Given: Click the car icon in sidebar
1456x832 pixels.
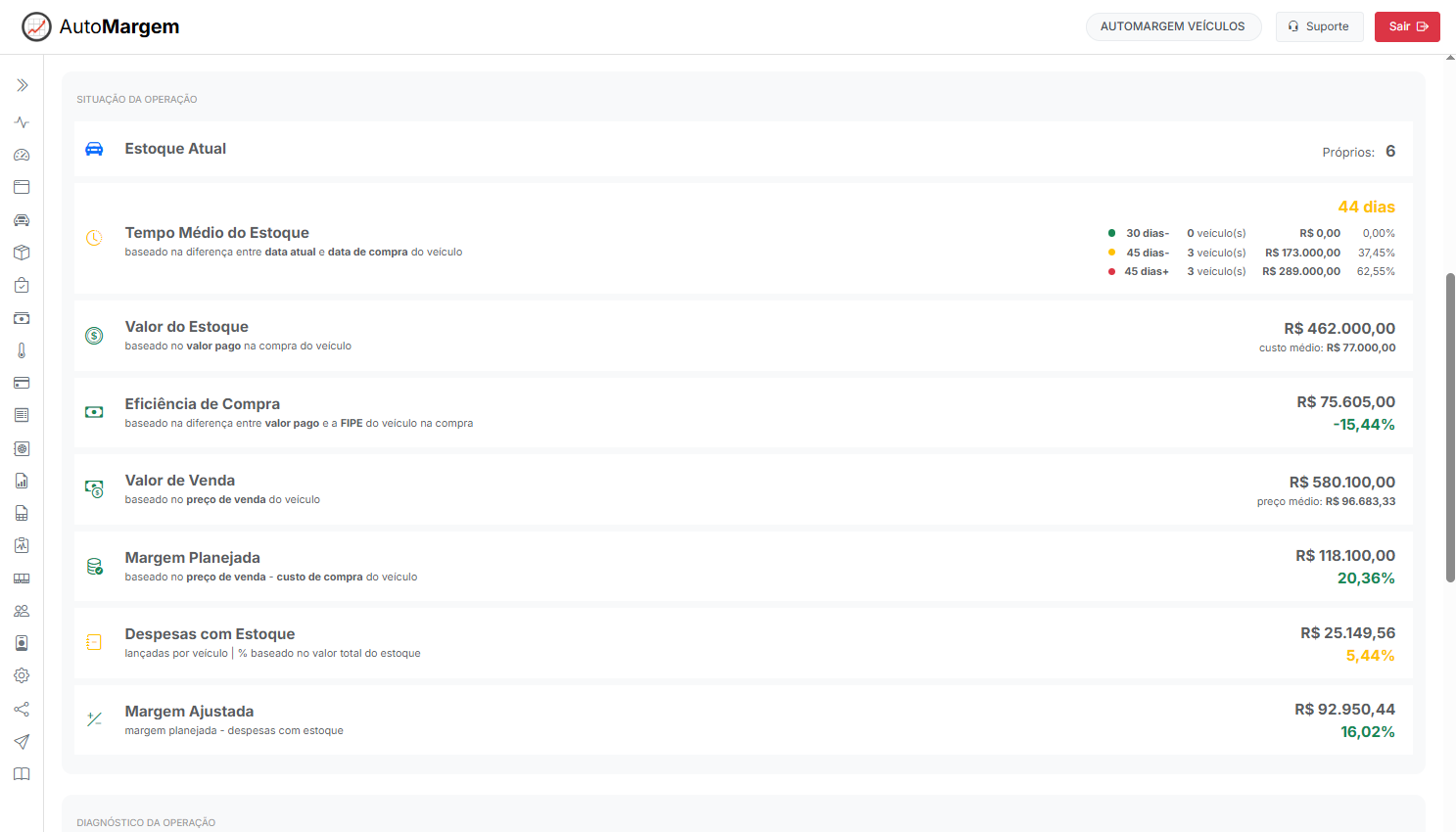Looking at the screenshot, I should 22,220.
